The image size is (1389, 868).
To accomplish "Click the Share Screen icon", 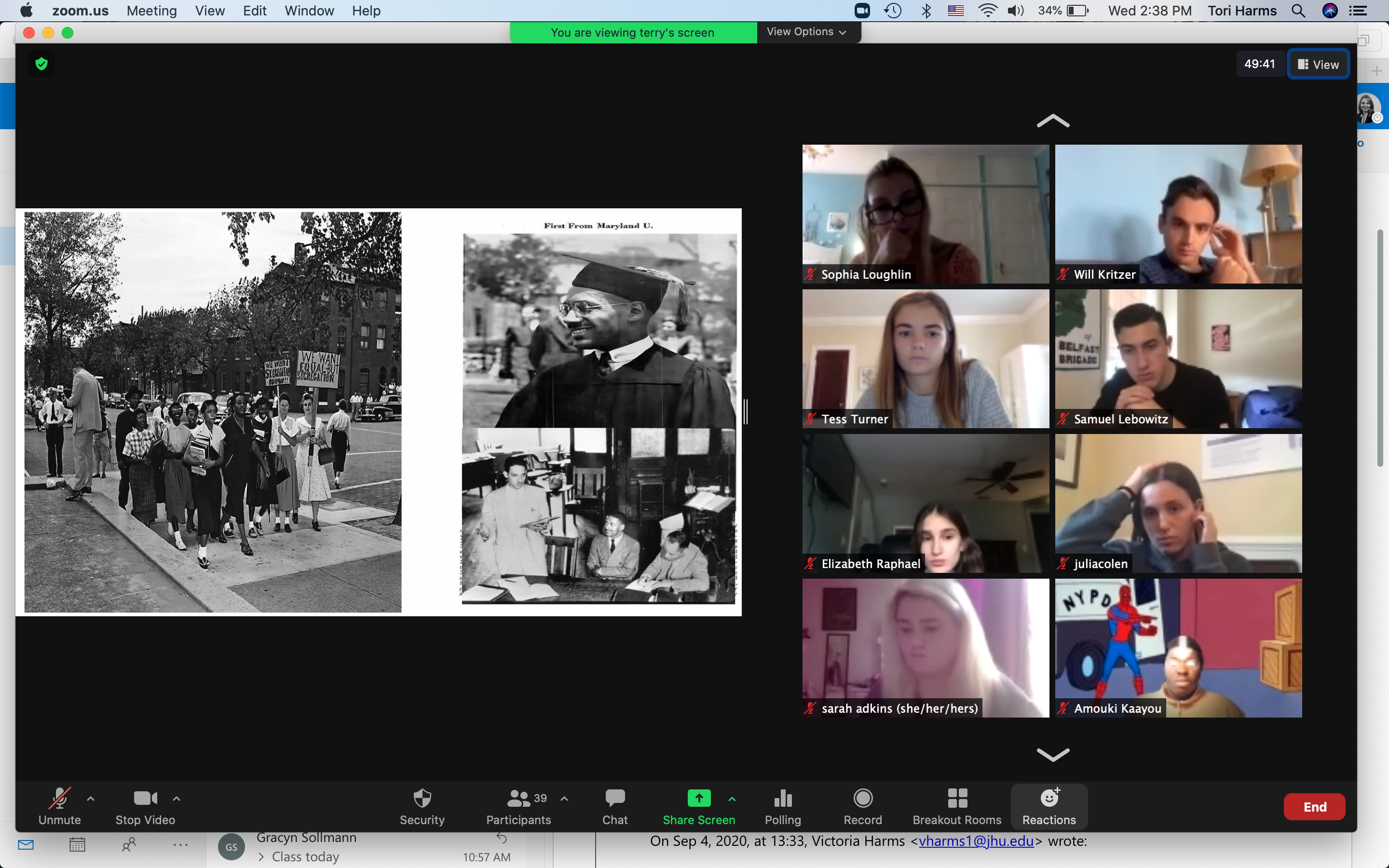I will point(698,799).
